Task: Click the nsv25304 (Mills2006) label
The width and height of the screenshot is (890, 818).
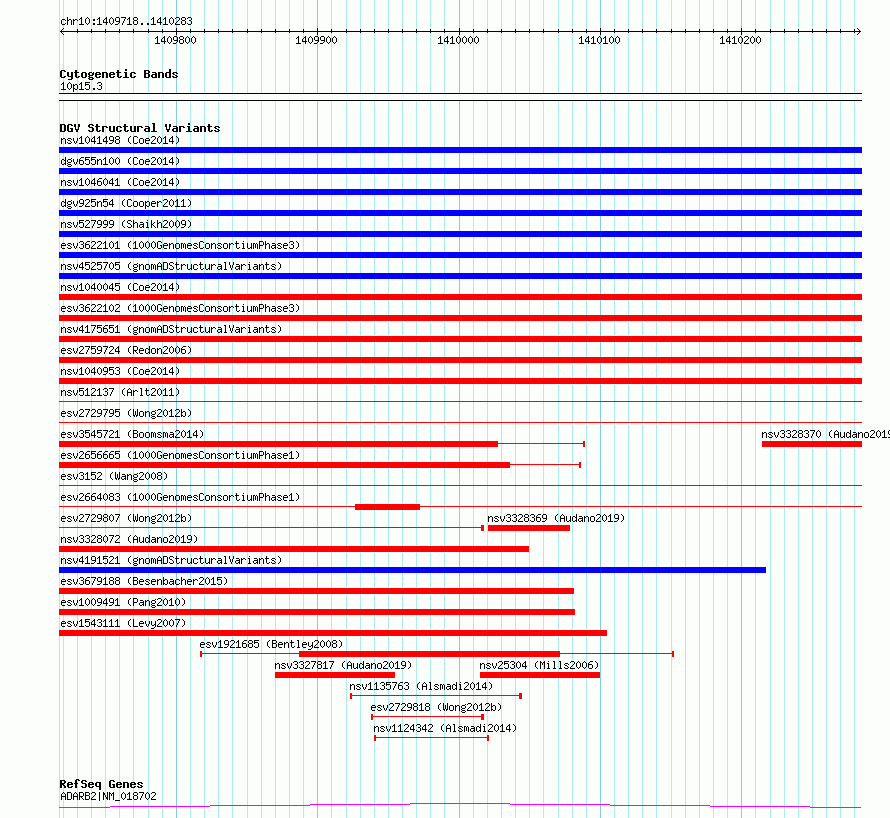Action: tap(539, 665)
